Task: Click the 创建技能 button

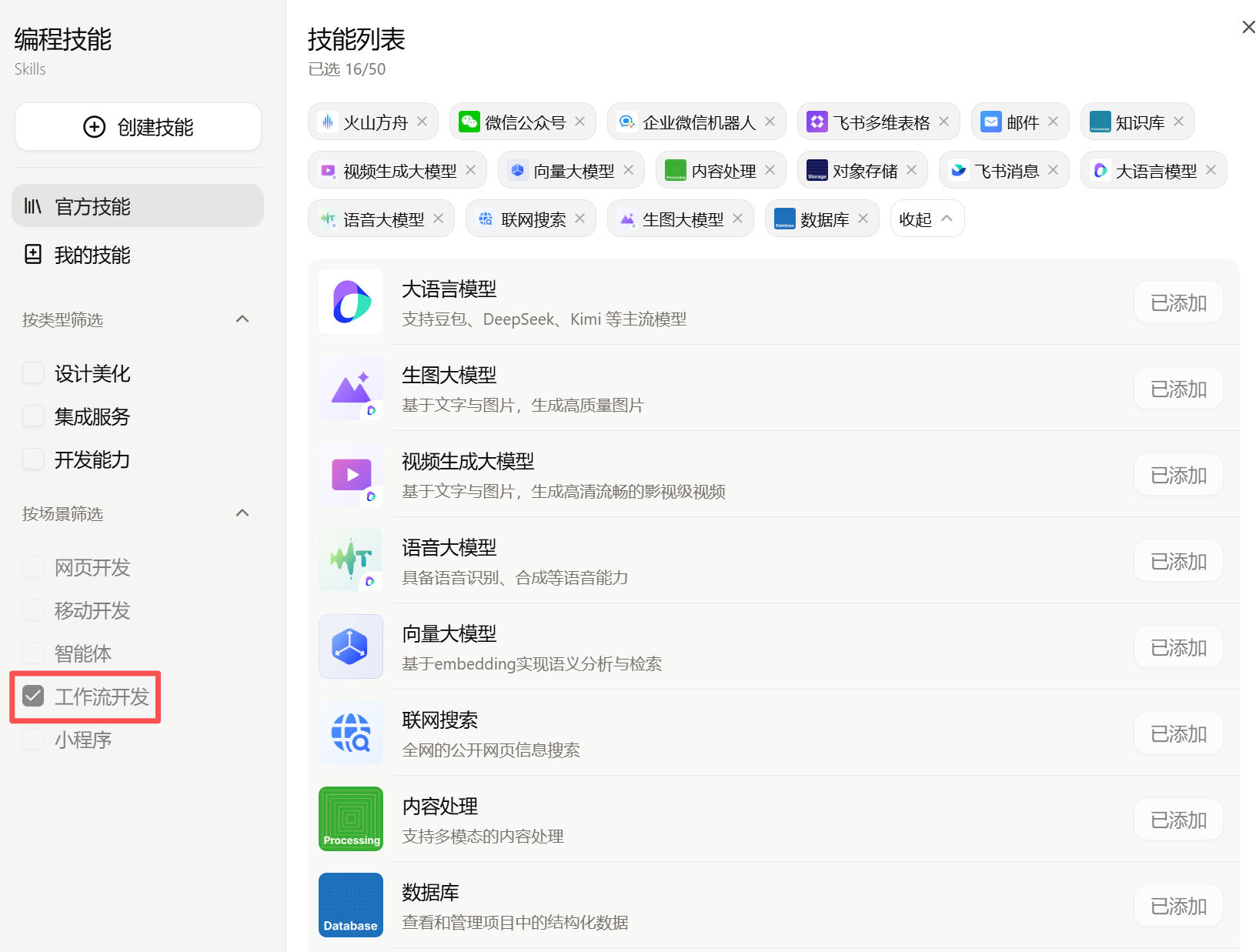Action: [x=138, y=127]
